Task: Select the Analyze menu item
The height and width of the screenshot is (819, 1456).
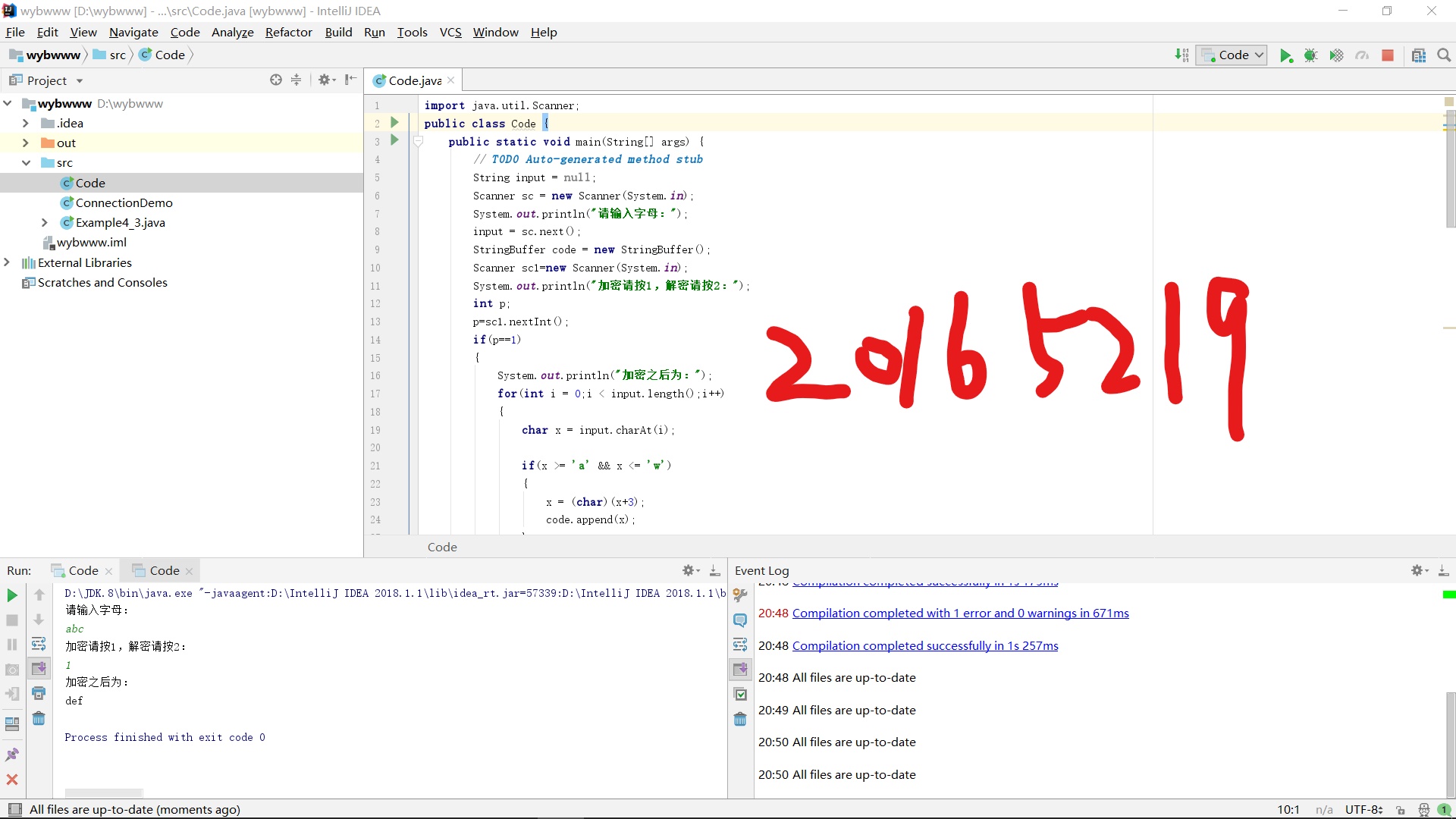Action: coord(232,32)
